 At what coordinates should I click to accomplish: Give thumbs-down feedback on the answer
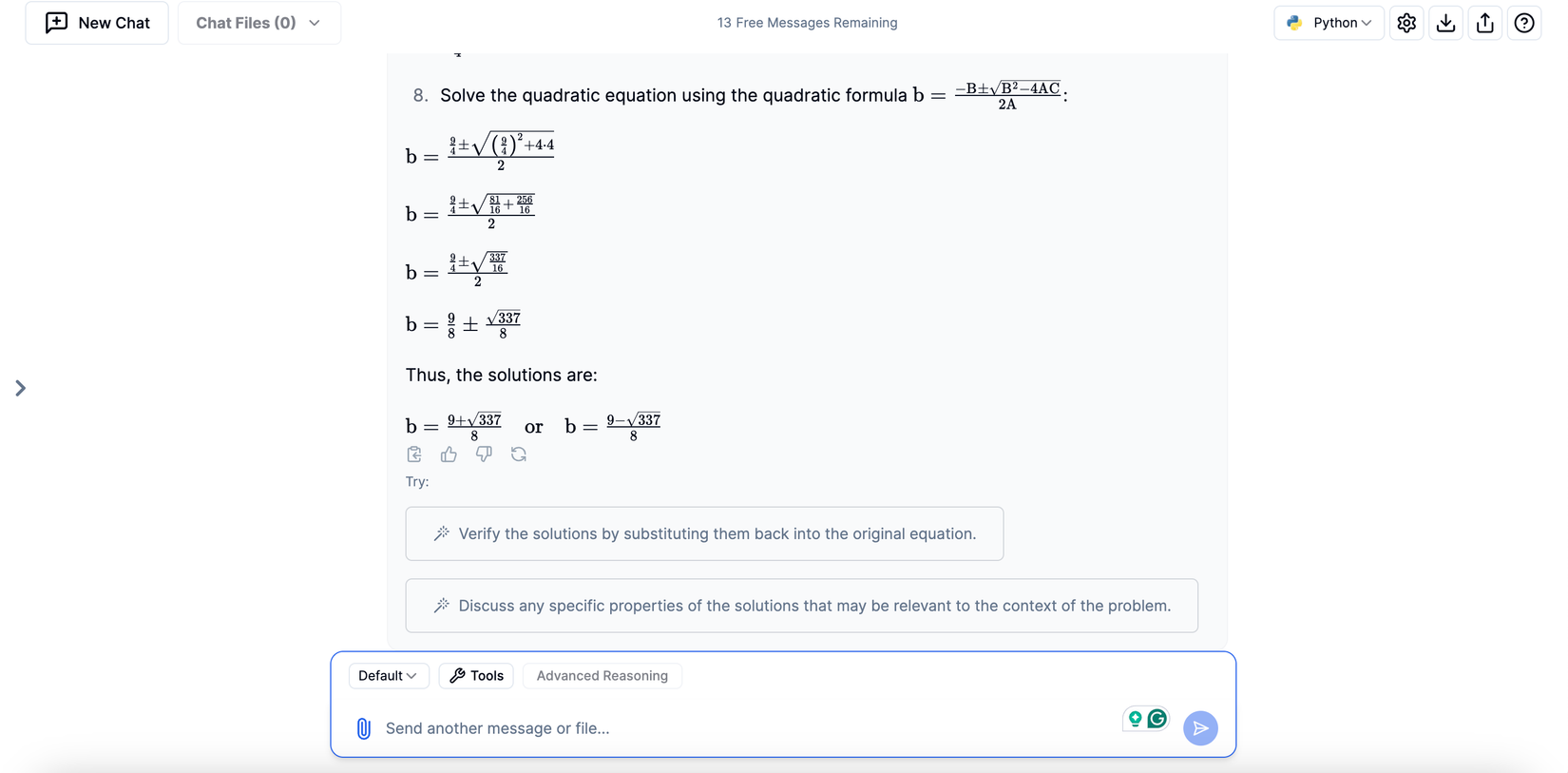483,454
